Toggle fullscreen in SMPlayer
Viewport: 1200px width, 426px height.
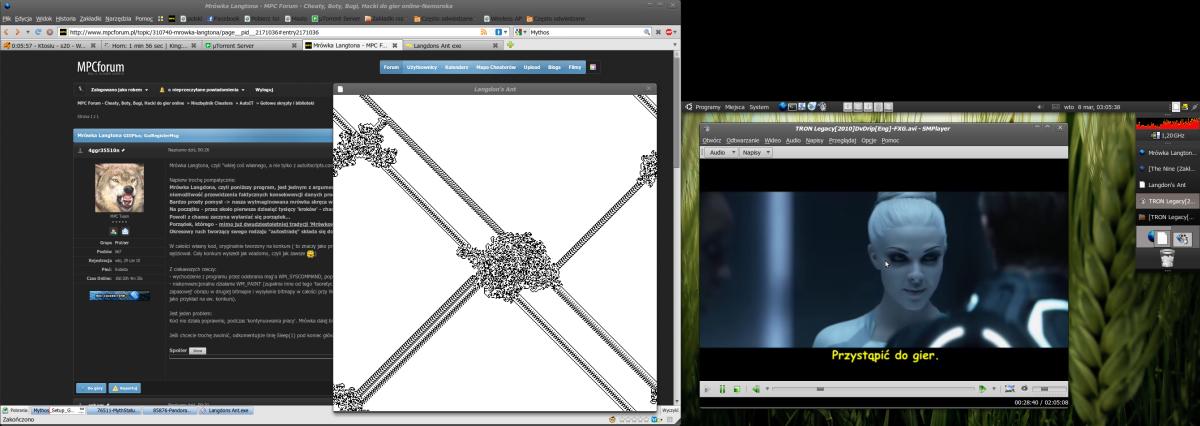[1009, 389]
